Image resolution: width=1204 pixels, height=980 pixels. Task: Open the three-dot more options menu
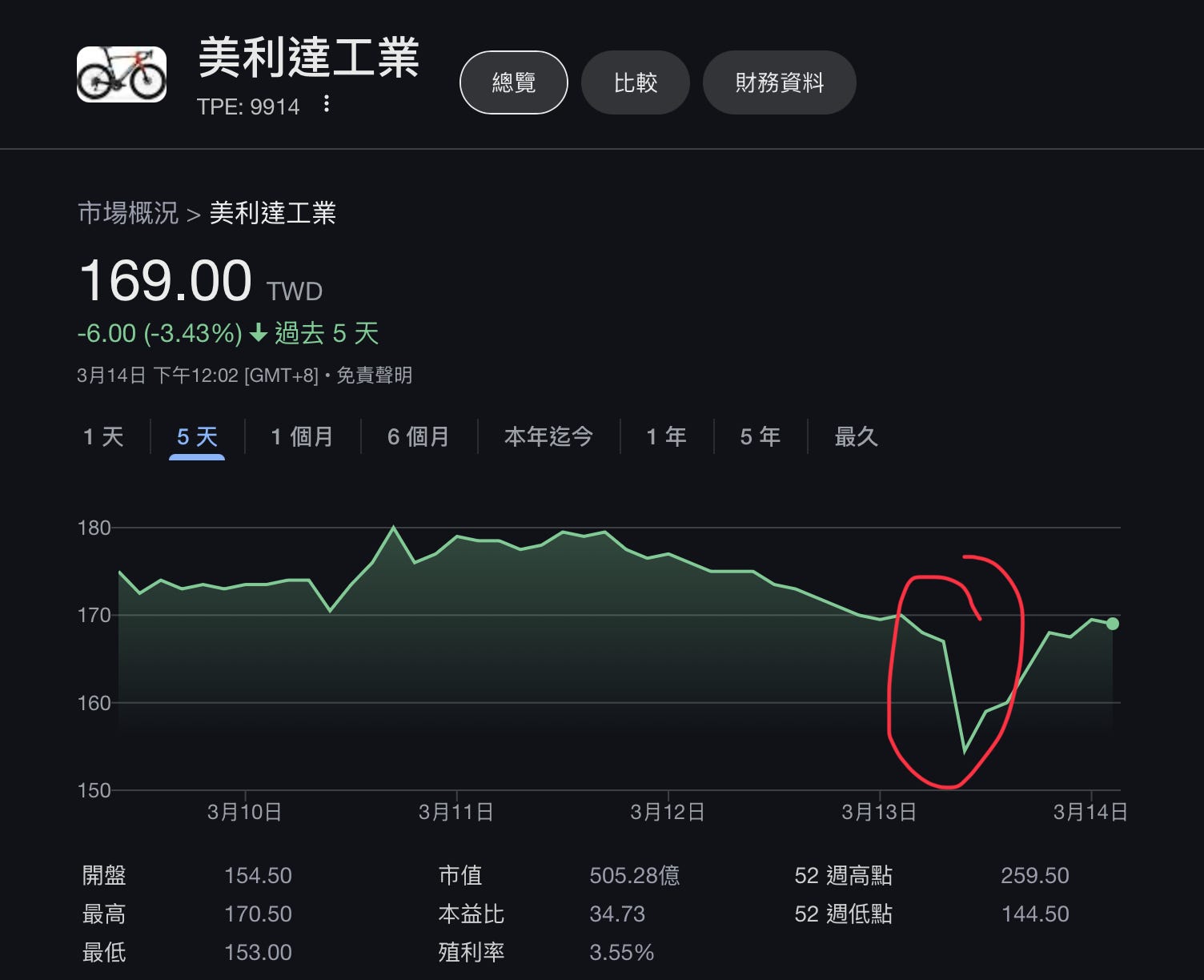(x=326, y=104)
